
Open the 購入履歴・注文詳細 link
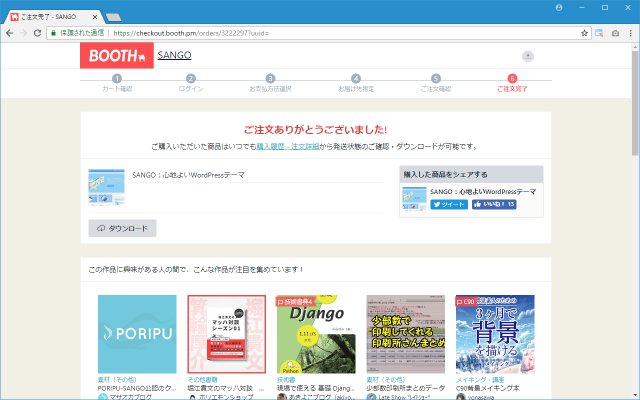287,147
